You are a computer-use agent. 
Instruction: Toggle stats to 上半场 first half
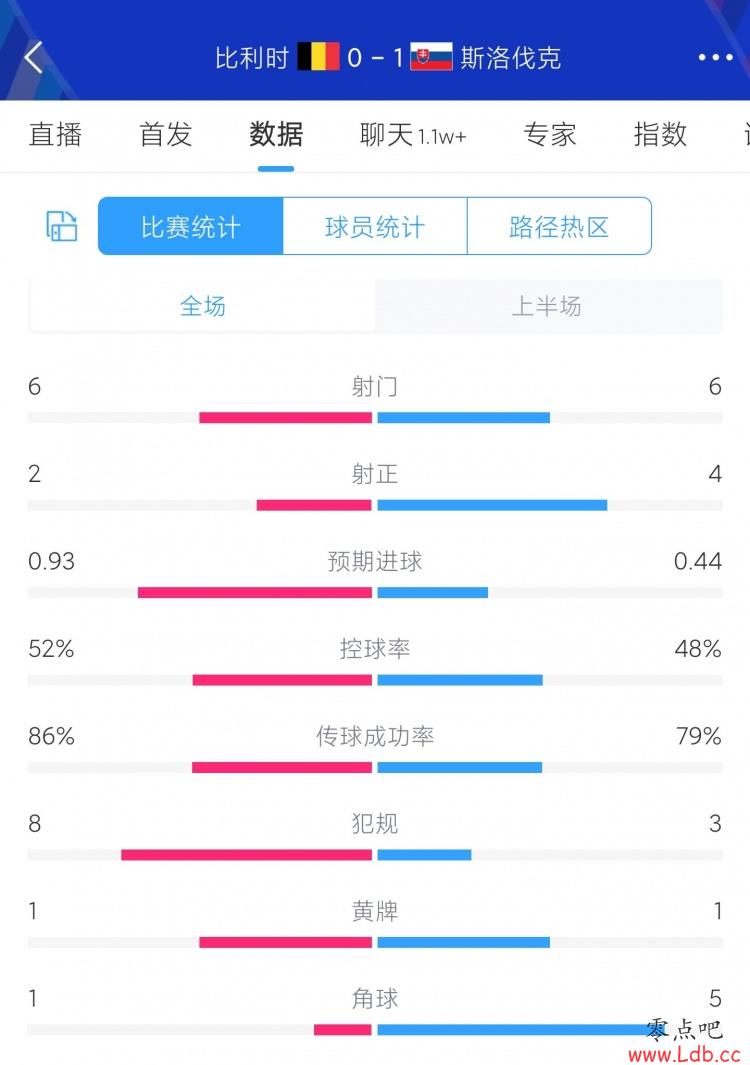[547, 306]
